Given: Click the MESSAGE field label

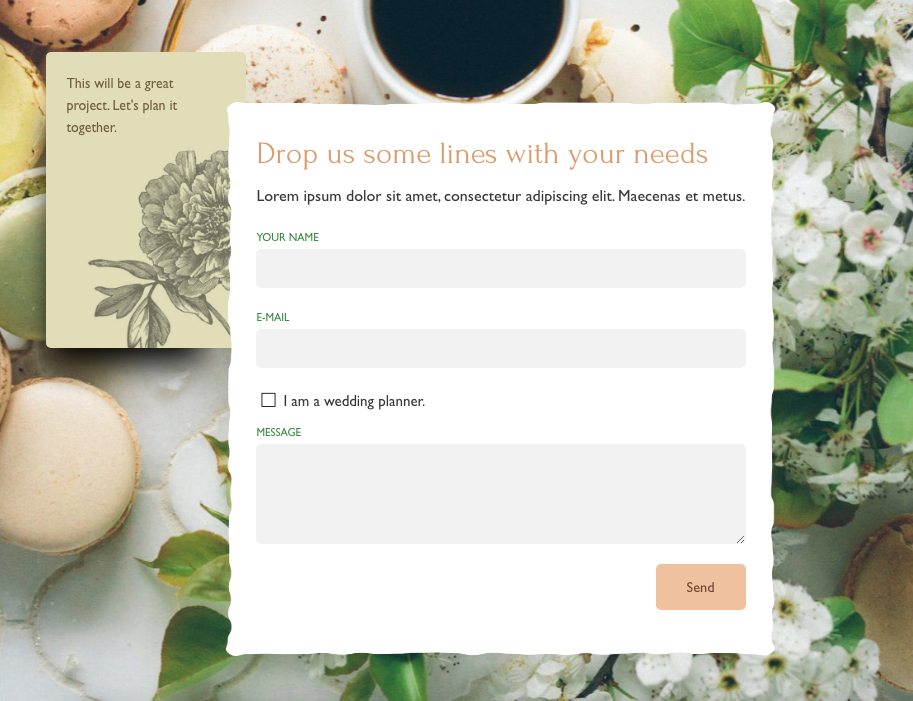Looking at the screenshot, I should [279, 432].
